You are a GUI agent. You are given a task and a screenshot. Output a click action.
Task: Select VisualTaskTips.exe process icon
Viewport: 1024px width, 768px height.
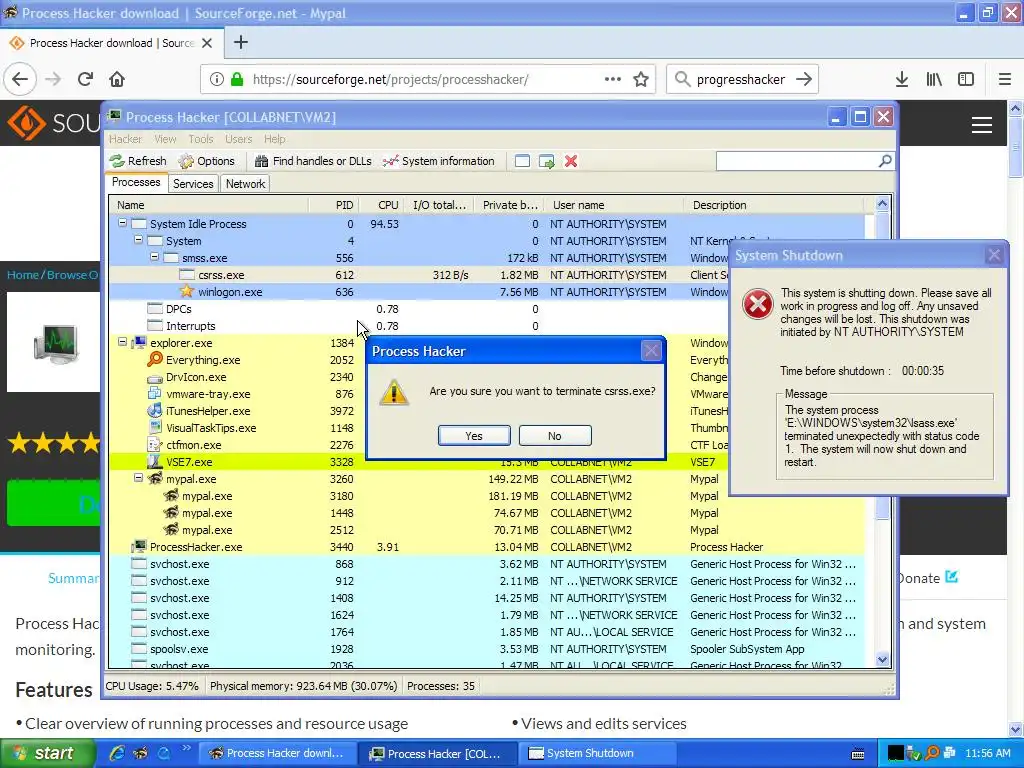(155, 428)
